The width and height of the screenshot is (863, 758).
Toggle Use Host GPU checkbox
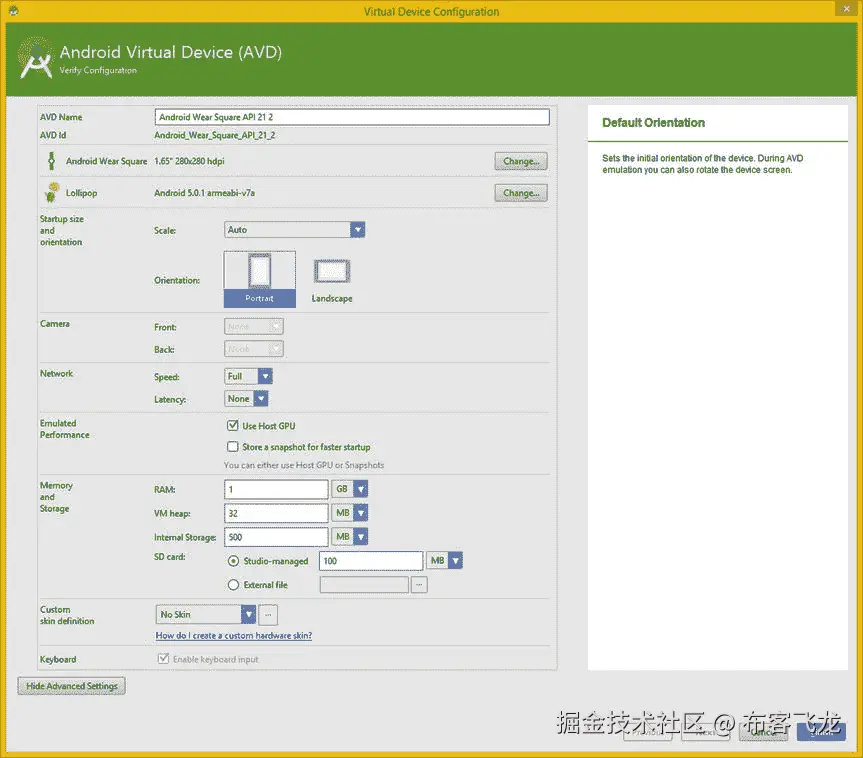(233, 426)
